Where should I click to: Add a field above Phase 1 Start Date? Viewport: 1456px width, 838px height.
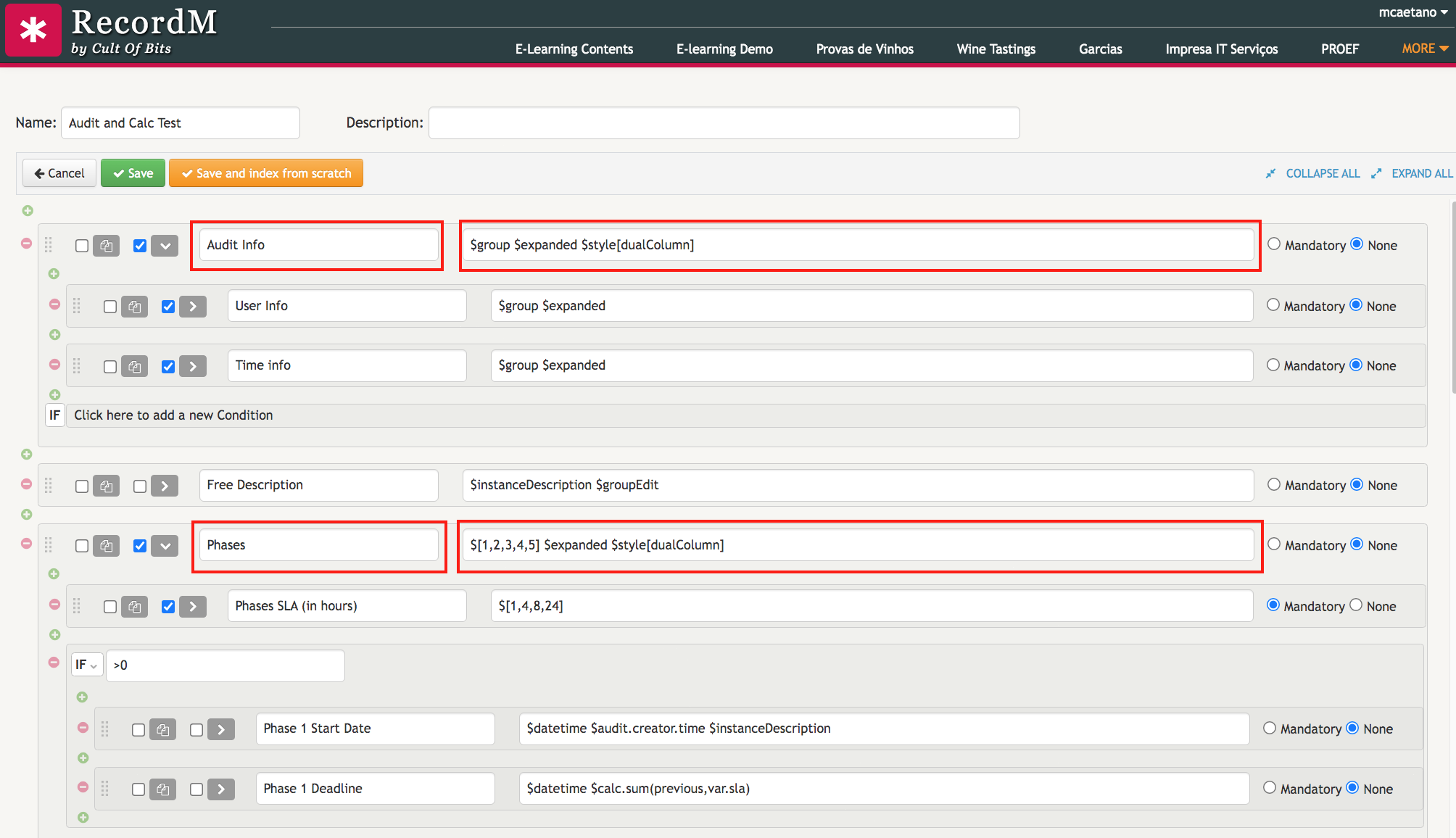tap(82, 697)
